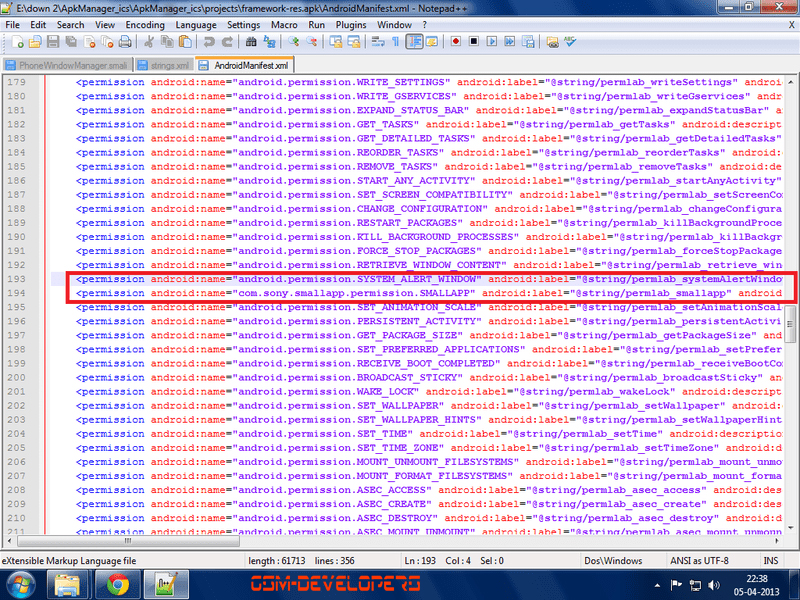Click the vertical scrollbar down arrow
This screenshot has height=600, width=800.
tap(790, 528)
